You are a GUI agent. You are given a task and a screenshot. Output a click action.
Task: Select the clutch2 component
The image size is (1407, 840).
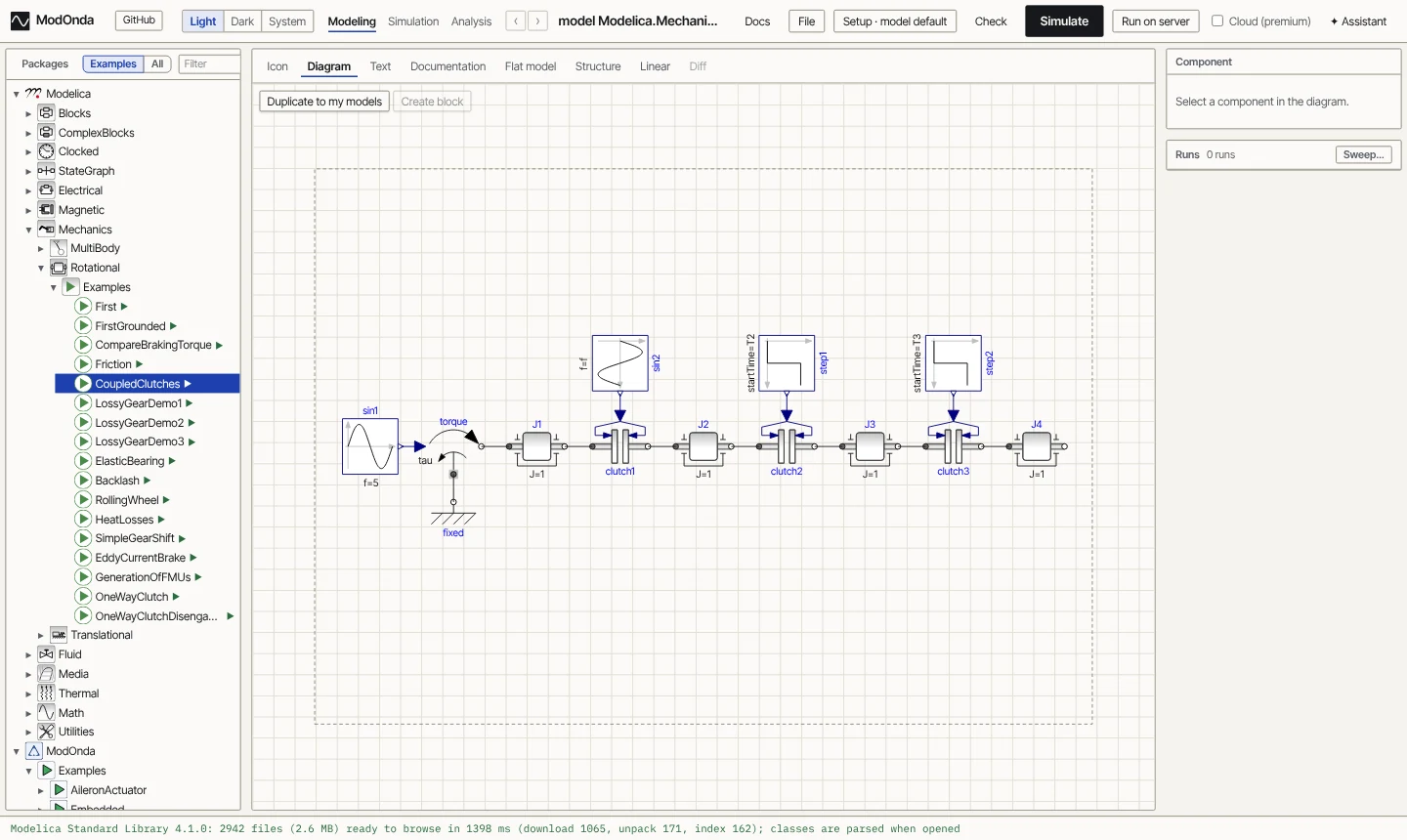pyautogui.click(x=787, y=446)
